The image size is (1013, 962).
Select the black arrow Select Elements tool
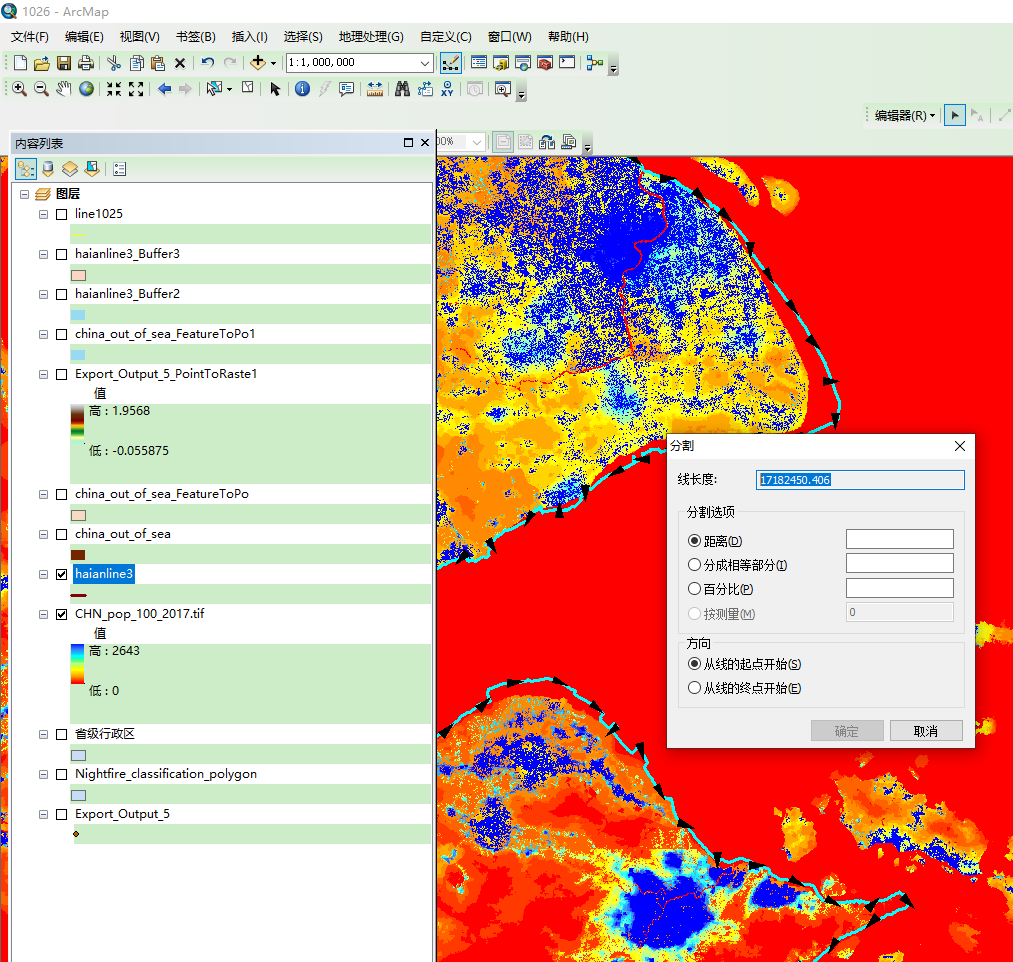275,89
